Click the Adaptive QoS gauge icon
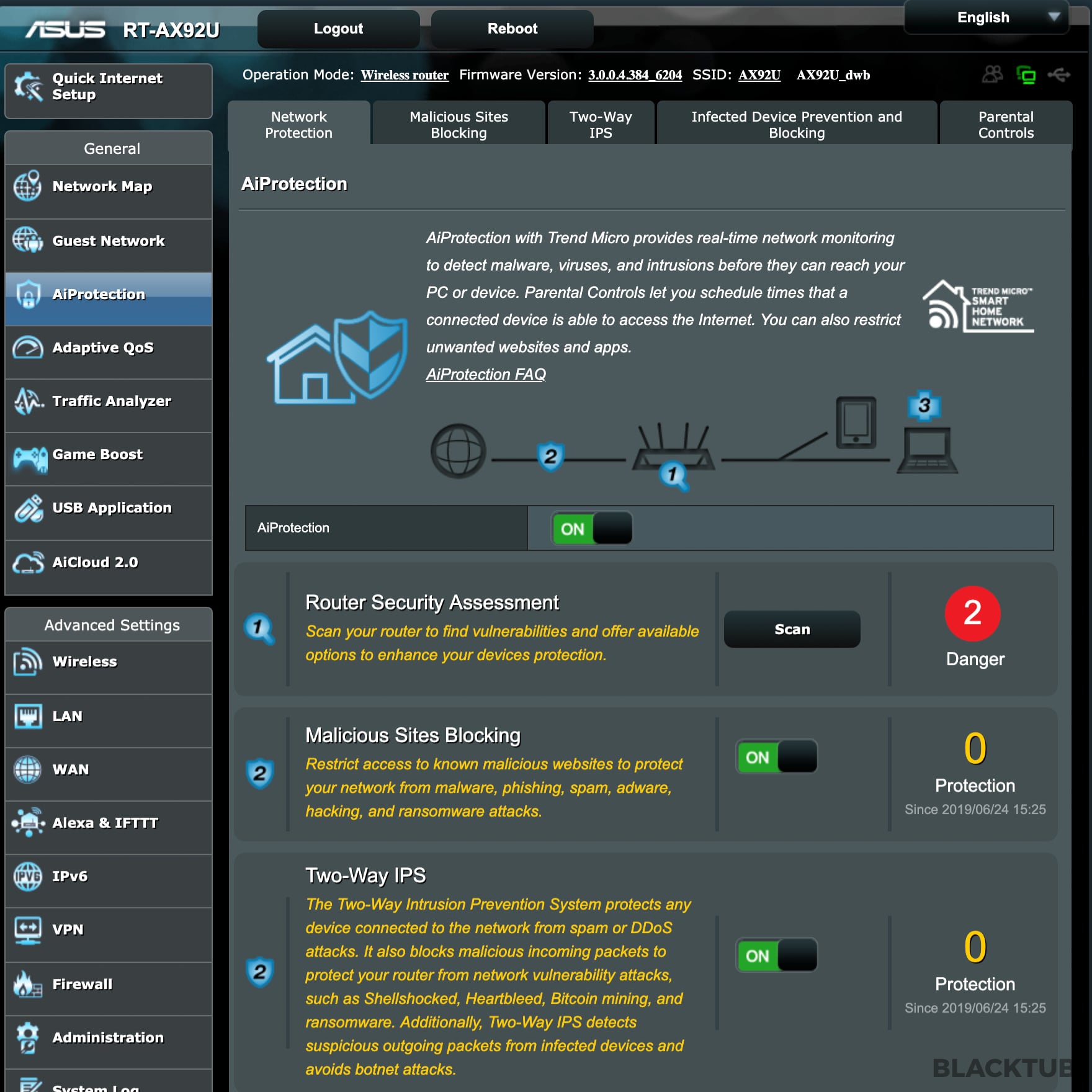This screenshot has height=1092, width=1092. 27,347
